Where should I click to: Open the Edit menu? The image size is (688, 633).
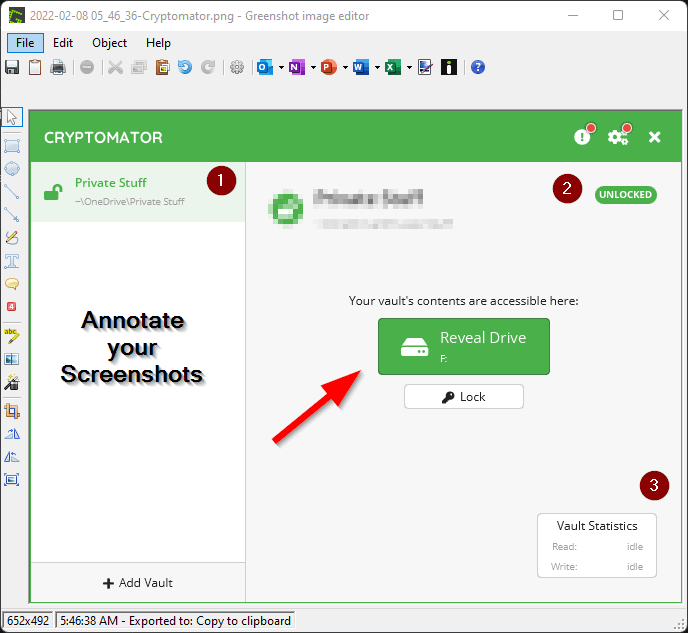(63, 43)
